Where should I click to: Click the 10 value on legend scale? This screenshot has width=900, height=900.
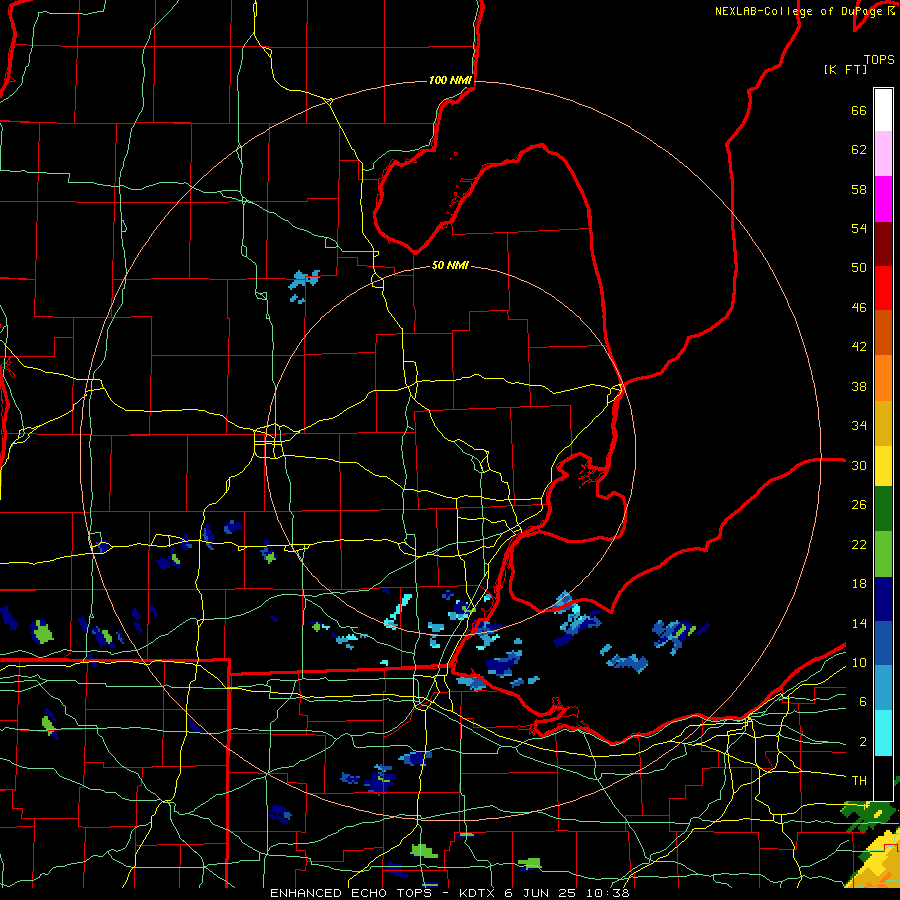pyautogui.click(x=859, y=663)
